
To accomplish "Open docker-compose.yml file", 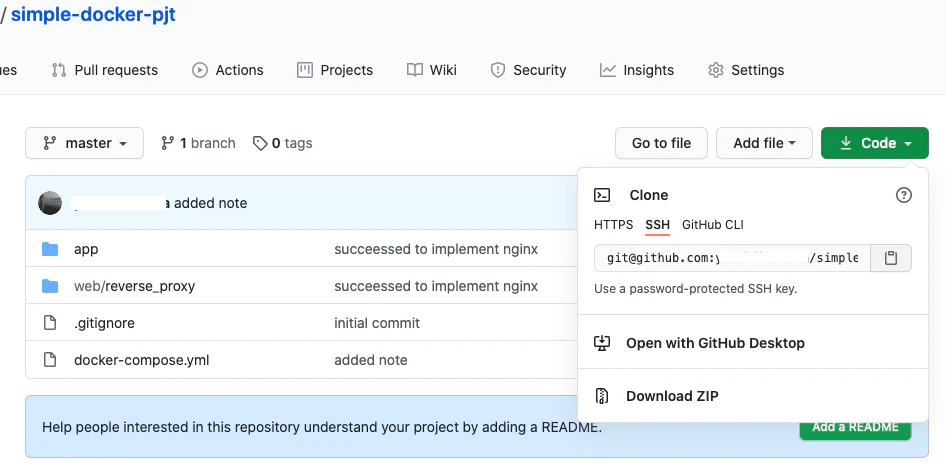I will tap(142, 360).
